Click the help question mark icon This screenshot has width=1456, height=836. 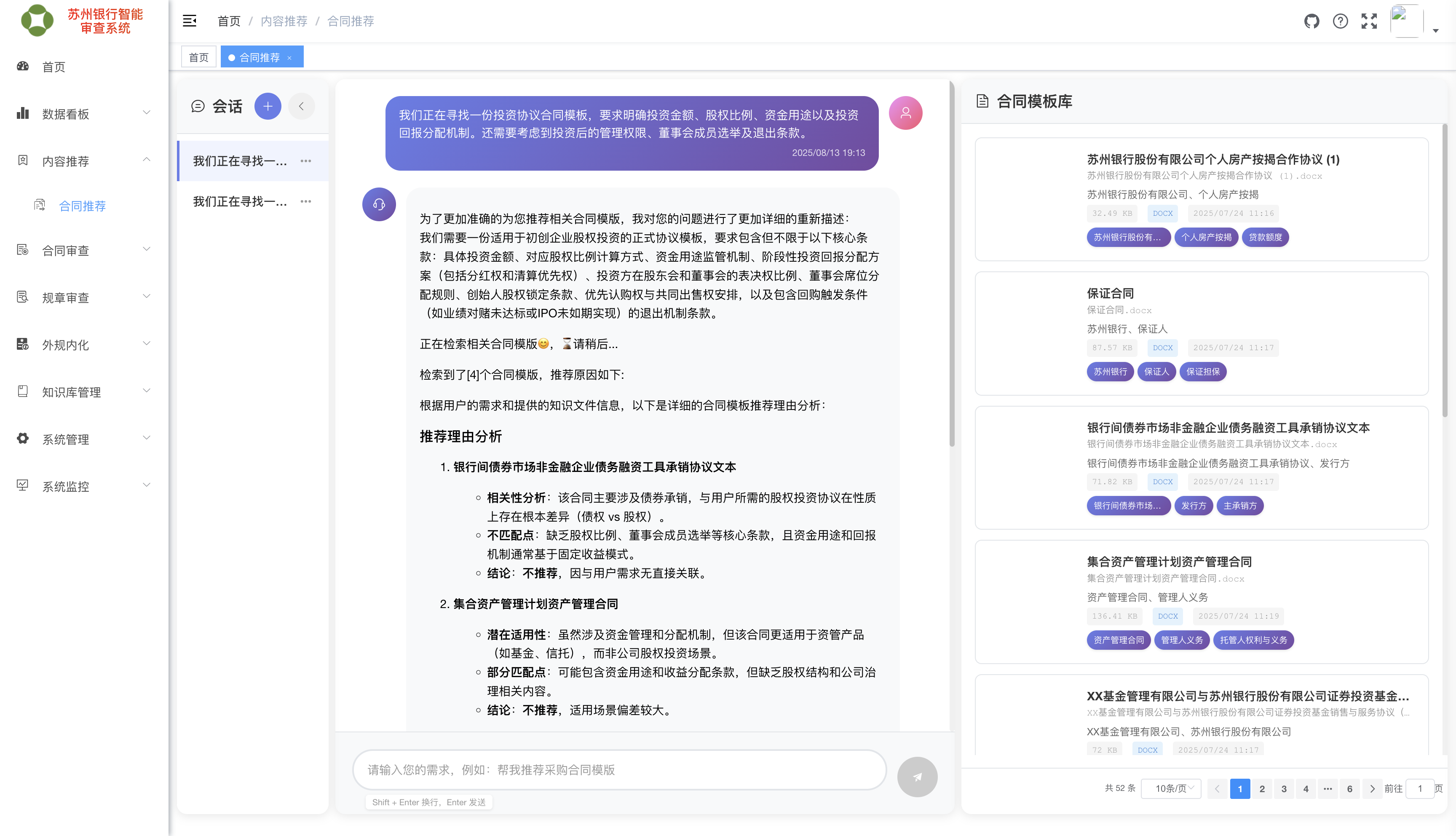(x=1340, y=21)
